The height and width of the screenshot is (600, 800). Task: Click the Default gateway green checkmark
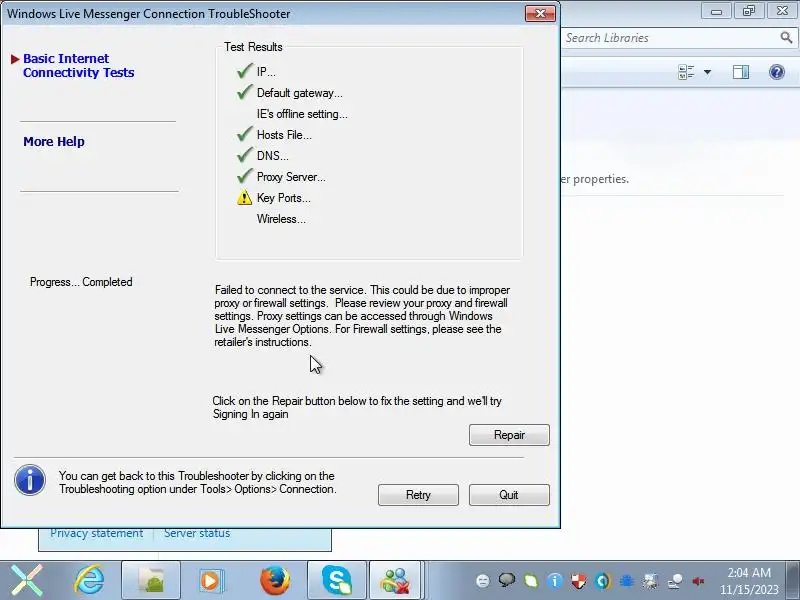tap(245, 92)
